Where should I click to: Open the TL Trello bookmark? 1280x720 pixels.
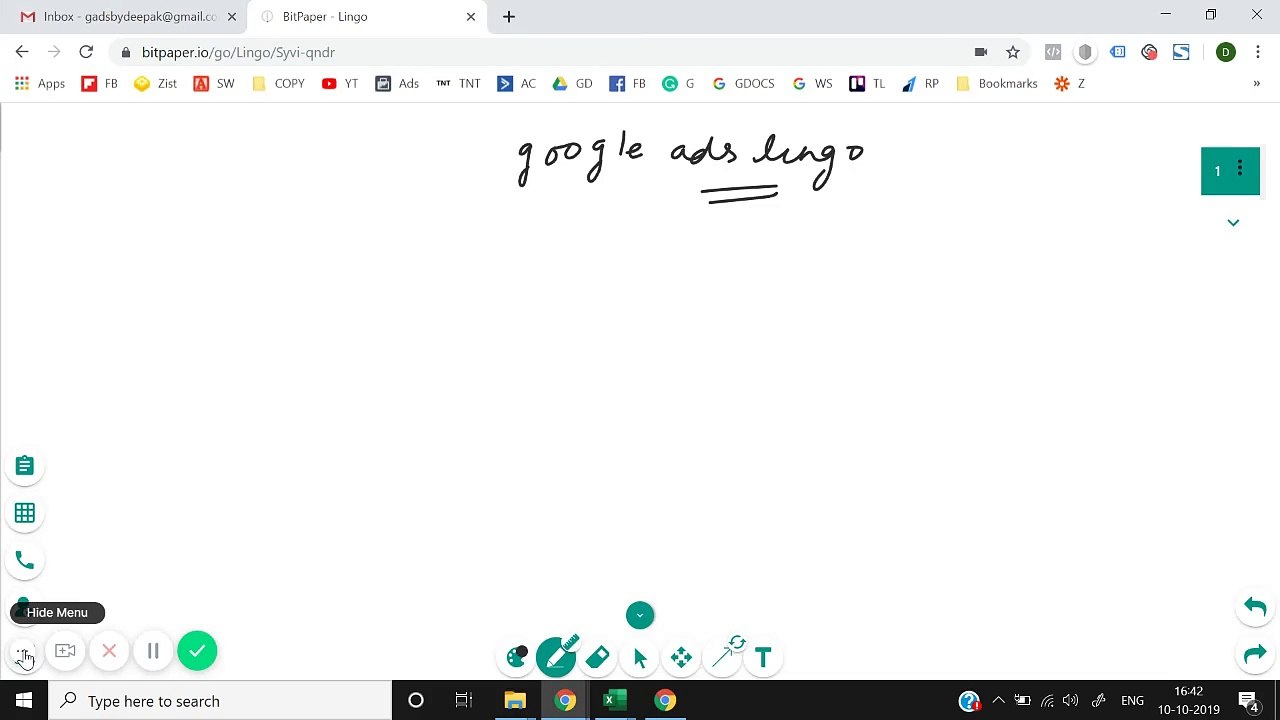click(867, 84)
